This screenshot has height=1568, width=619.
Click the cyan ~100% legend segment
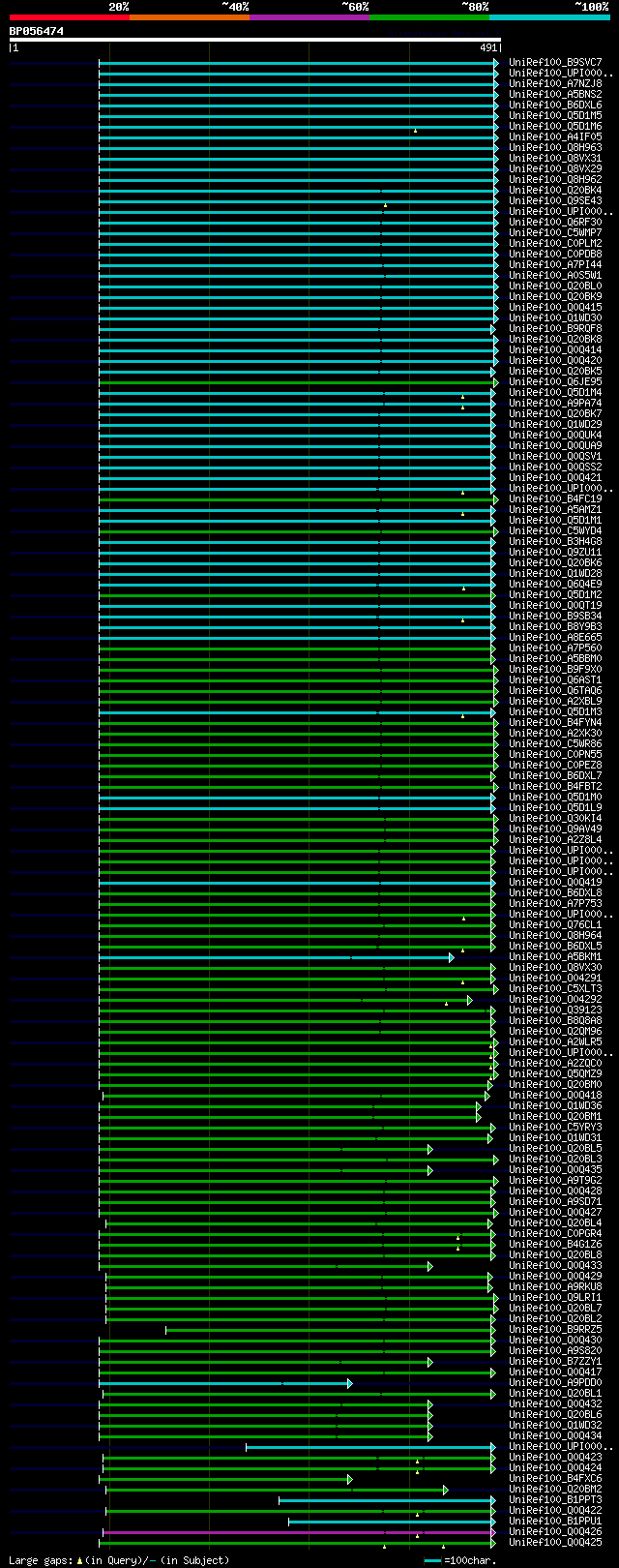[549, 17]
